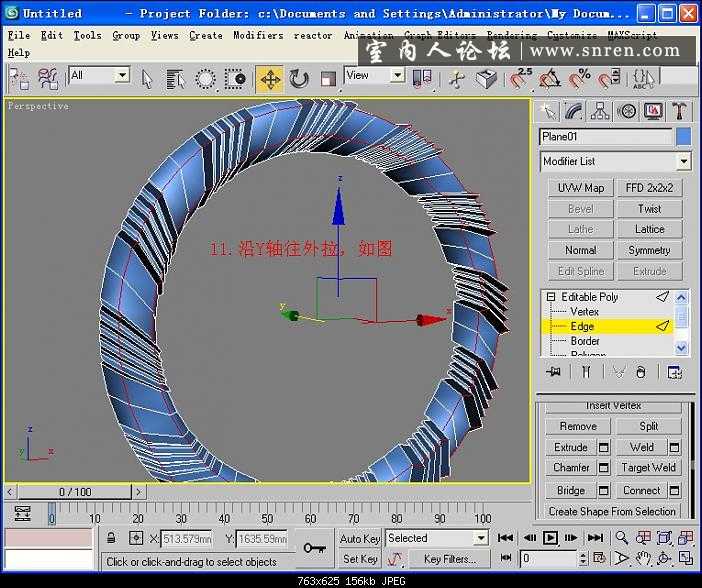702x588 pixels.
Task: Open the Modifiers menu
Action: [x=258, y=35]
